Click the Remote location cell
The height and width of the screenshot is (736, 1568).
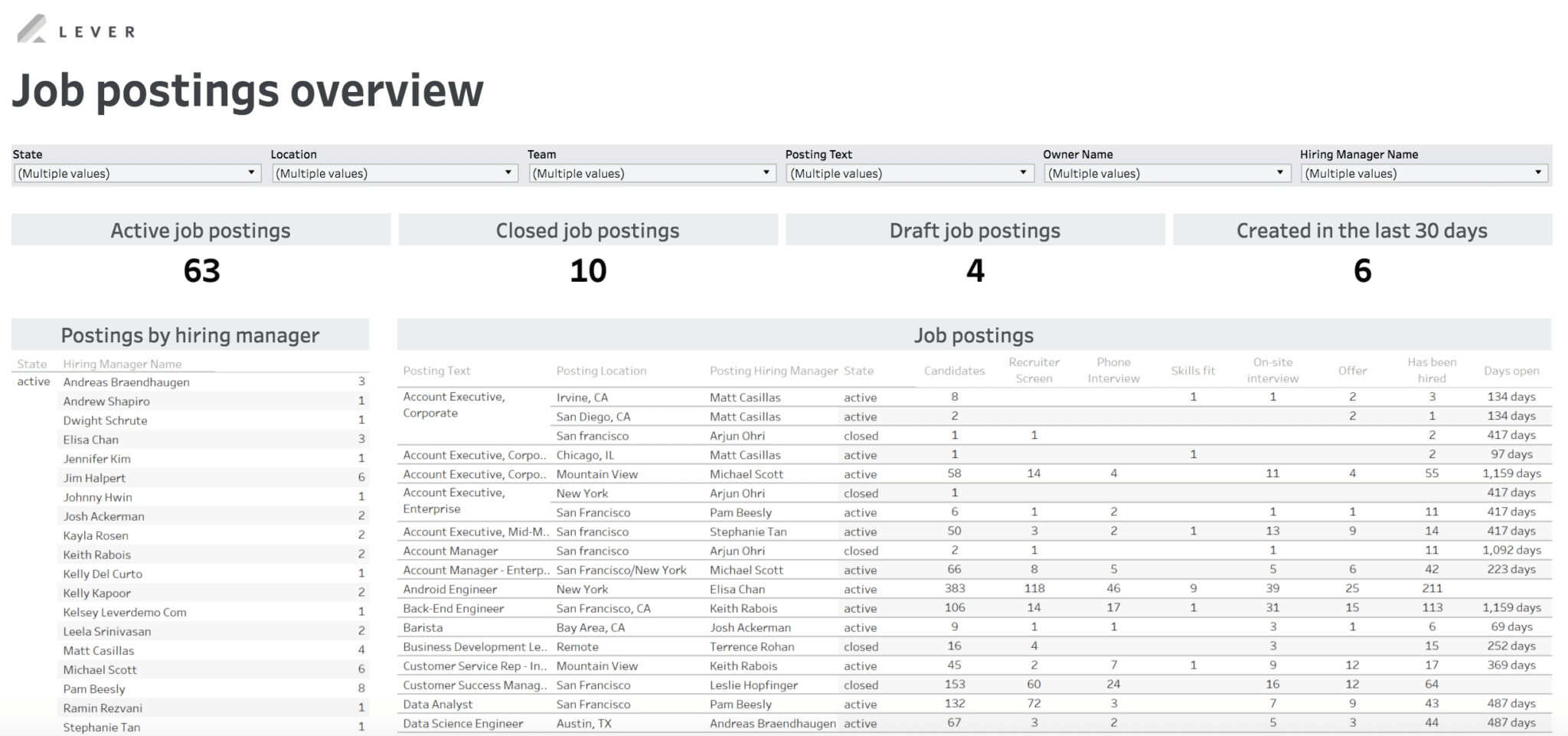577,646
